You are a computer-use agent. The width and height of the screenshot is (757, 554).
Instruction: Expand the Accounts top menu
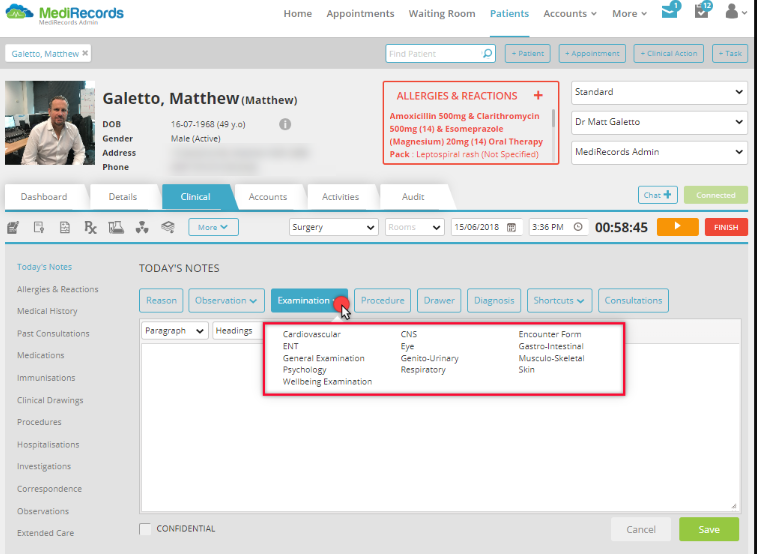[x=570, y=14]
